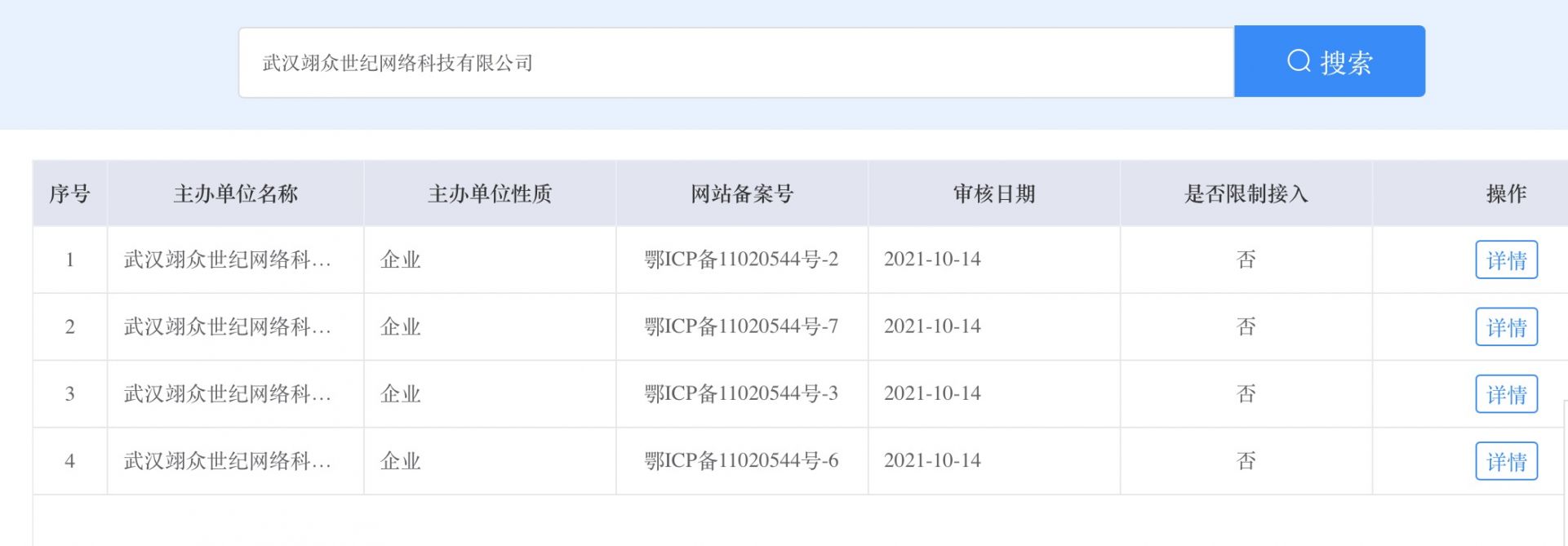1568x546 pixels.
Task: Click the 序号 column header
Action: [69, 194]
